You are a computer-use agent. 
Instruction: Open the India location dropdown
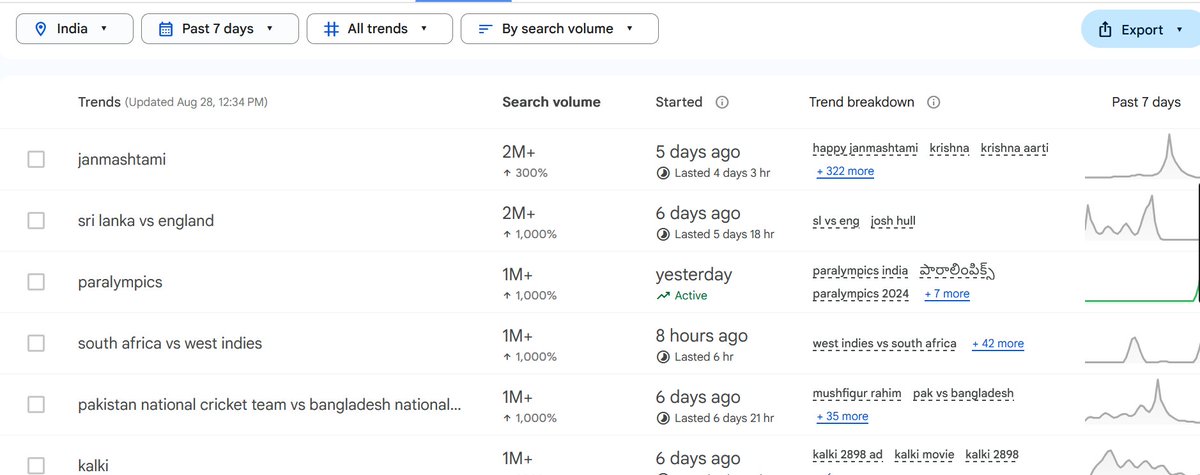point(75,29)
